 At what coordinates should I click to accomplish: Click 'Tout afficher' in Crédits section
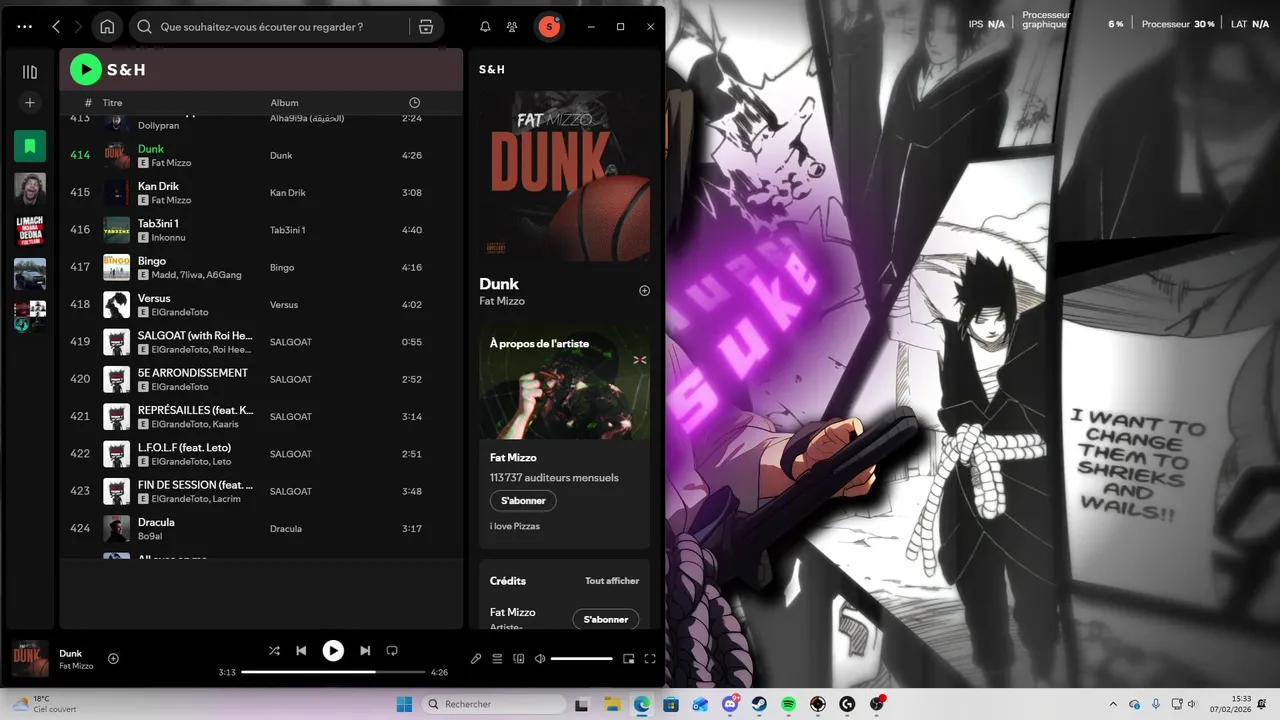pos(612,581)
